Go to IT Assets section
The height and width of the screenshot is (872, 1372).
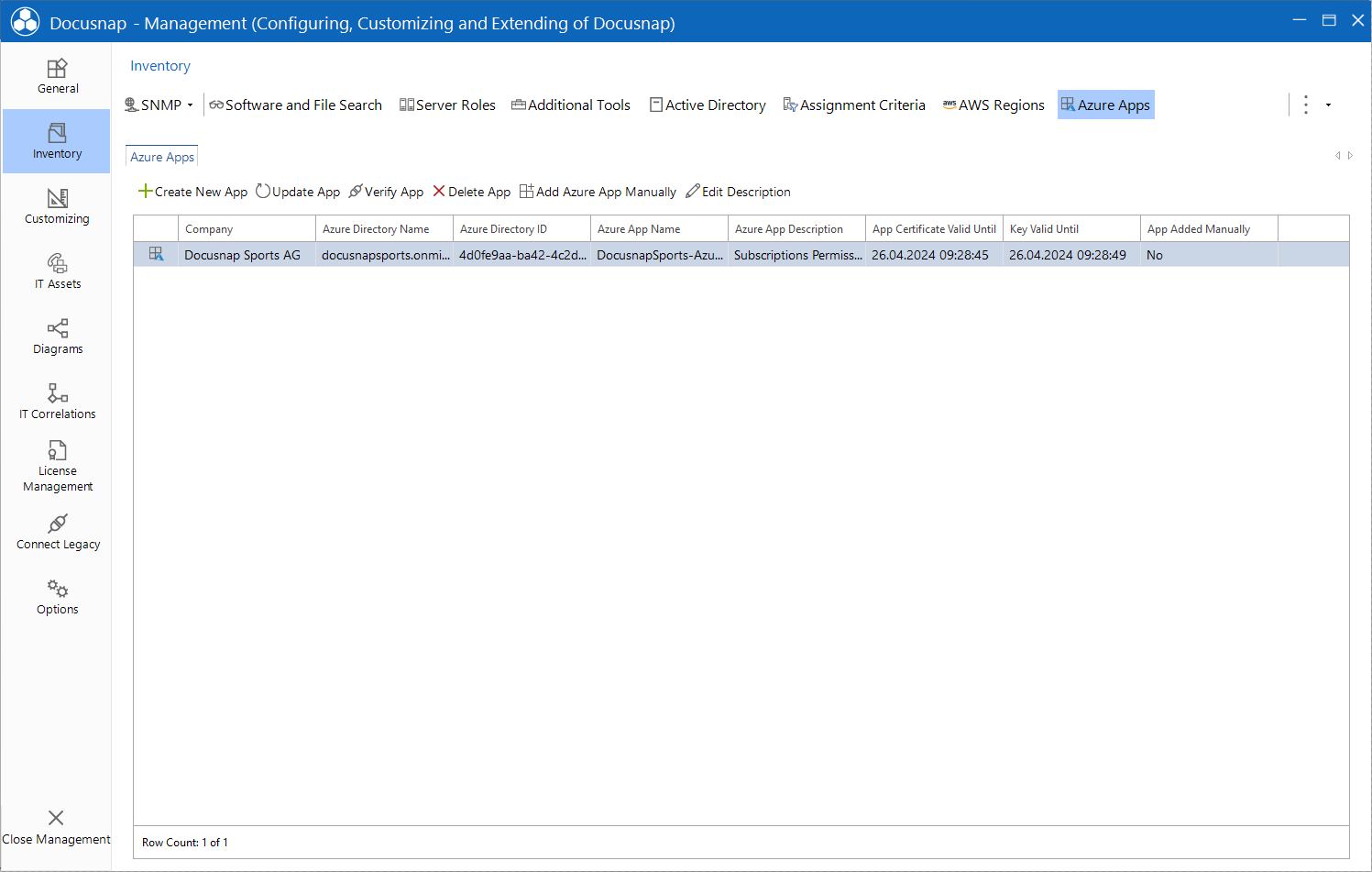[57, 271]
